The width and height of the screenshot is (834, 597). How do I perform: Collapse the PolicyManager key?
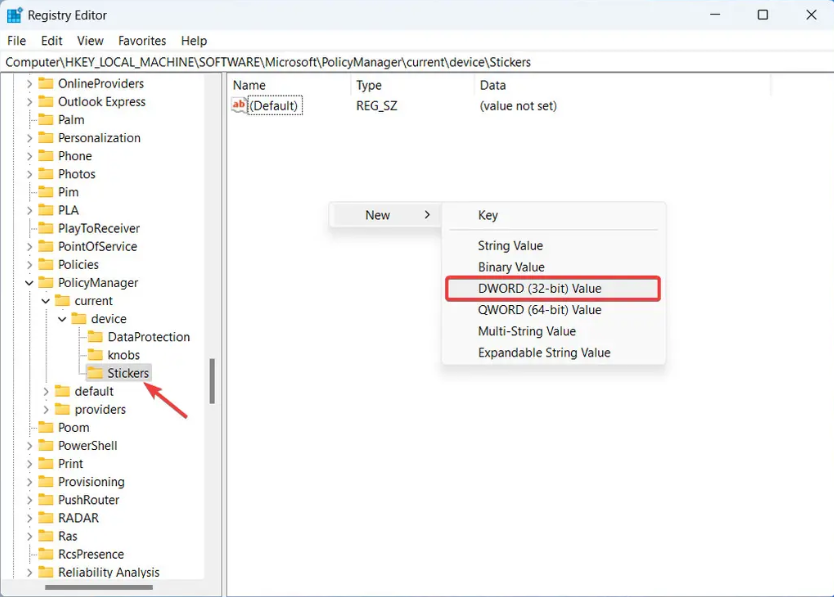point(29,283)
